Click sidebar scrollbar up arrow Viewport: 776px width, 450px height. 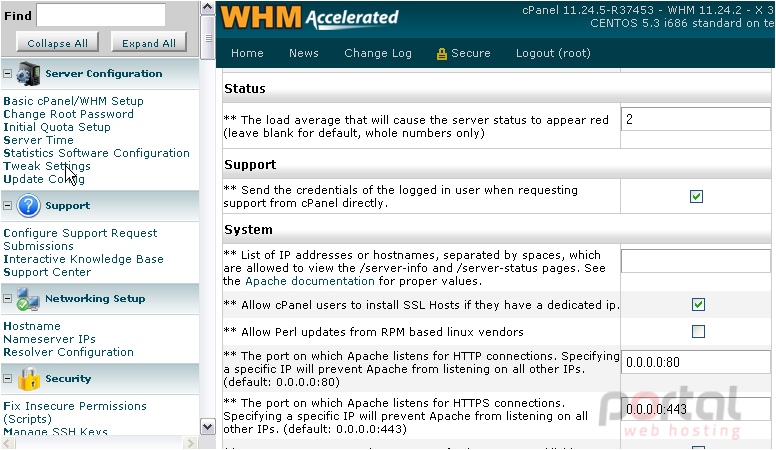pyautogui.click(x=208, y=7)
